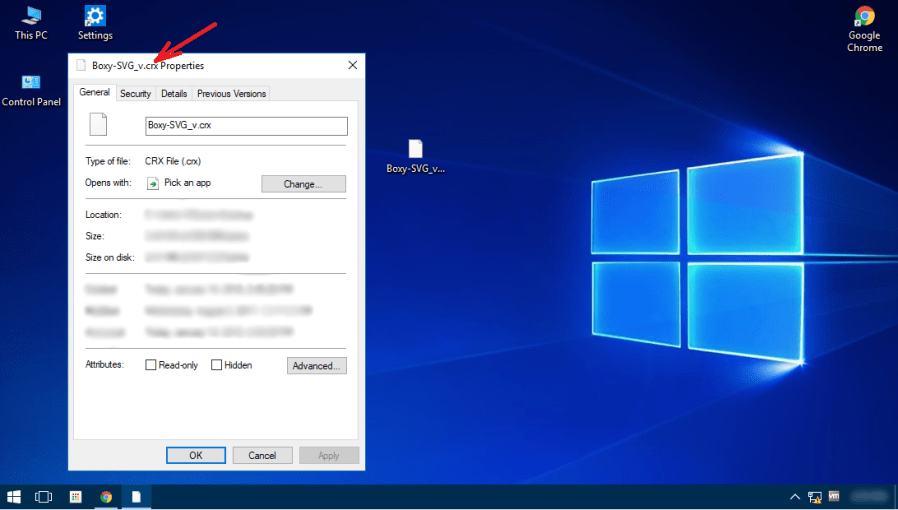898x510 pixels.
Task: Click Change to pick an app
Action: pyautogui.click(x=303, y=184)
